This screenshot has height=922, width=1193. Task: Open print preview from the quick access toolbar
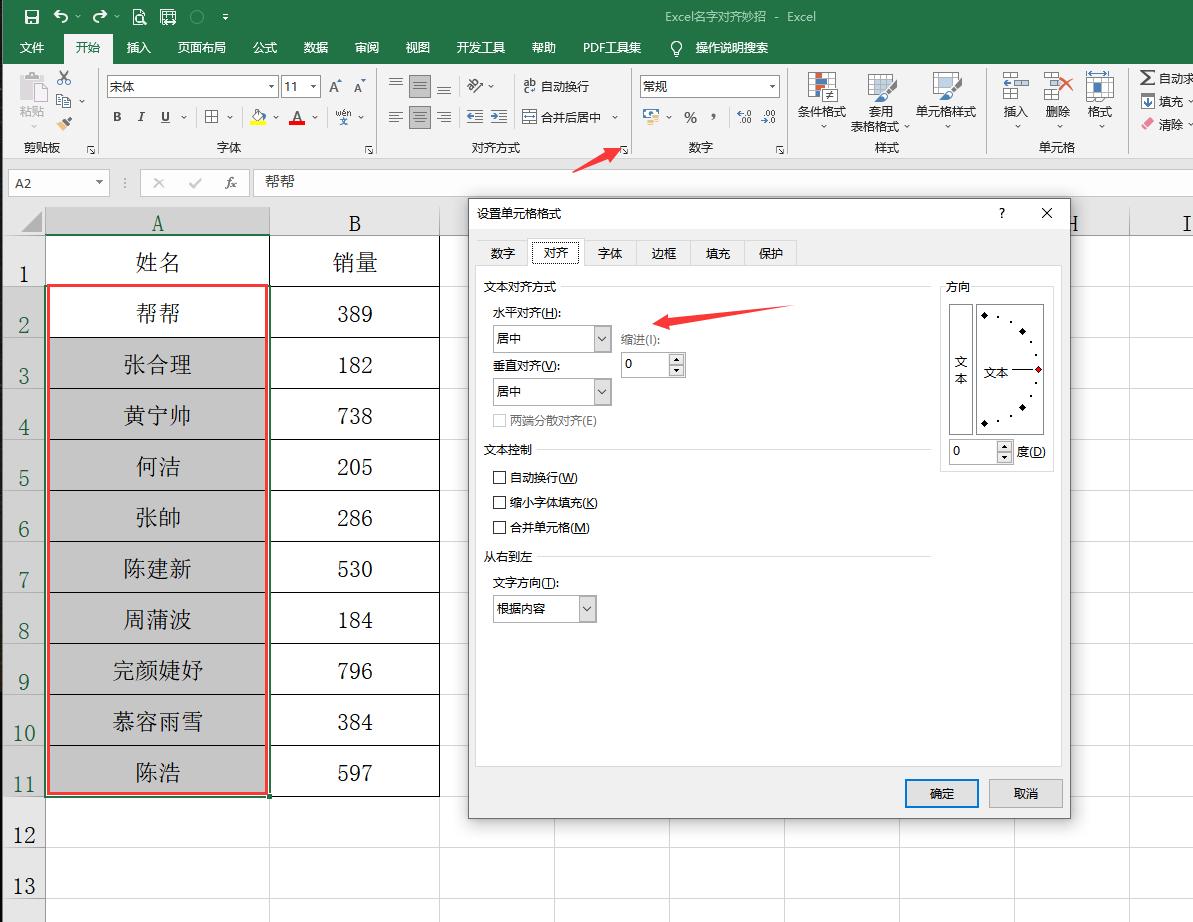coord(139,17)
